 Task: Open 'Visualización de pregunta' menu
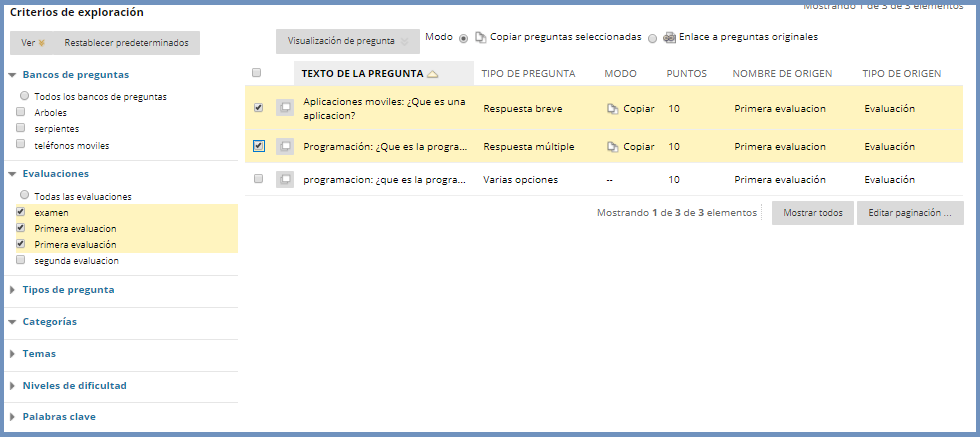click(x=347, y=42)
